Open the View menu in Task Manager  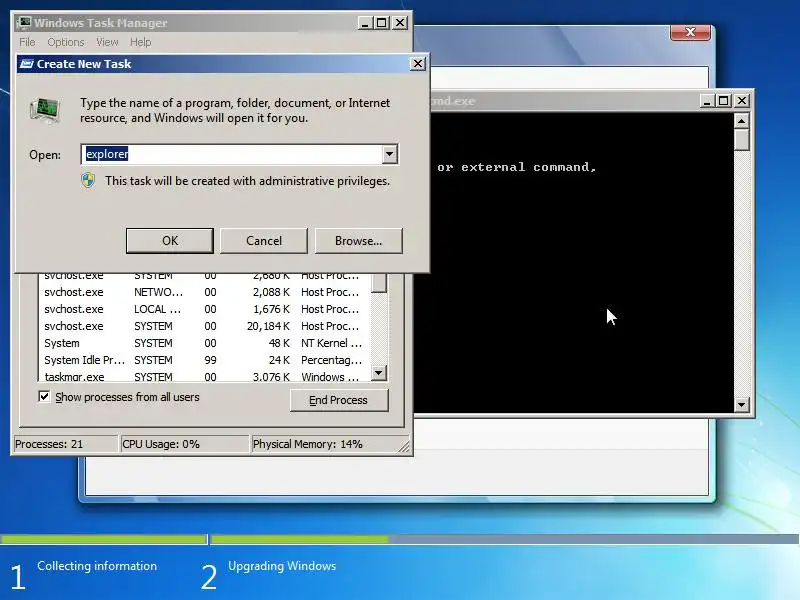(x=107, y=42)
